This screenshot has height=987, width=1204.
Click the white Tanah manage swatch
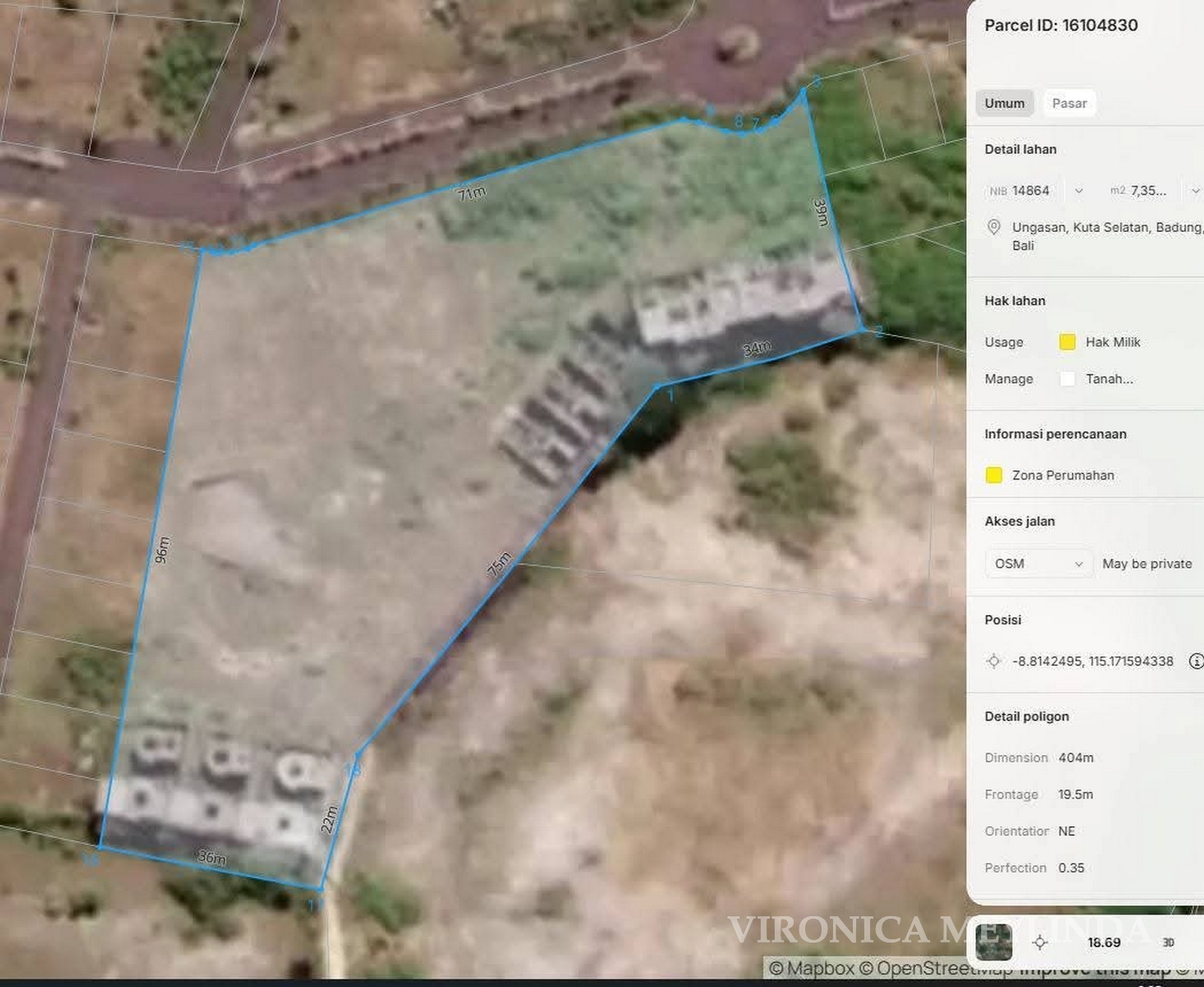click(1067, 378)
